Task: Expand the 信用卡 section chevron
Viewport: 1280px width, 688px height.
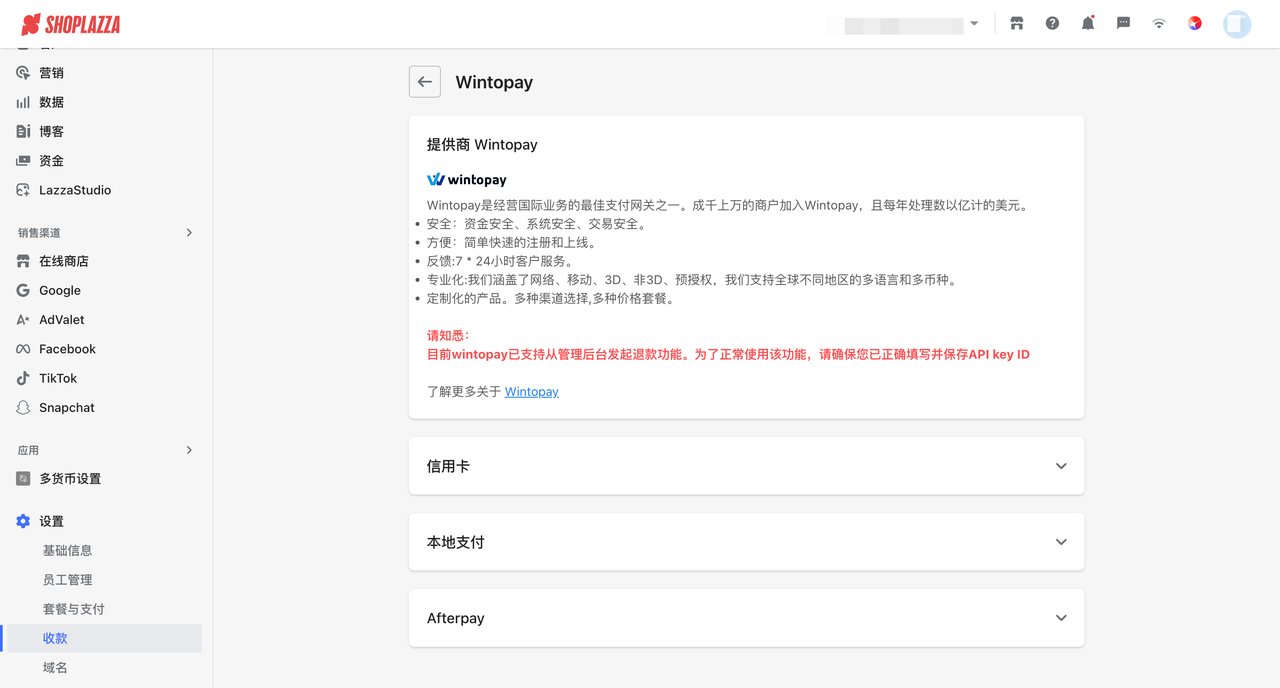Action: click(x=1061, y=466)
